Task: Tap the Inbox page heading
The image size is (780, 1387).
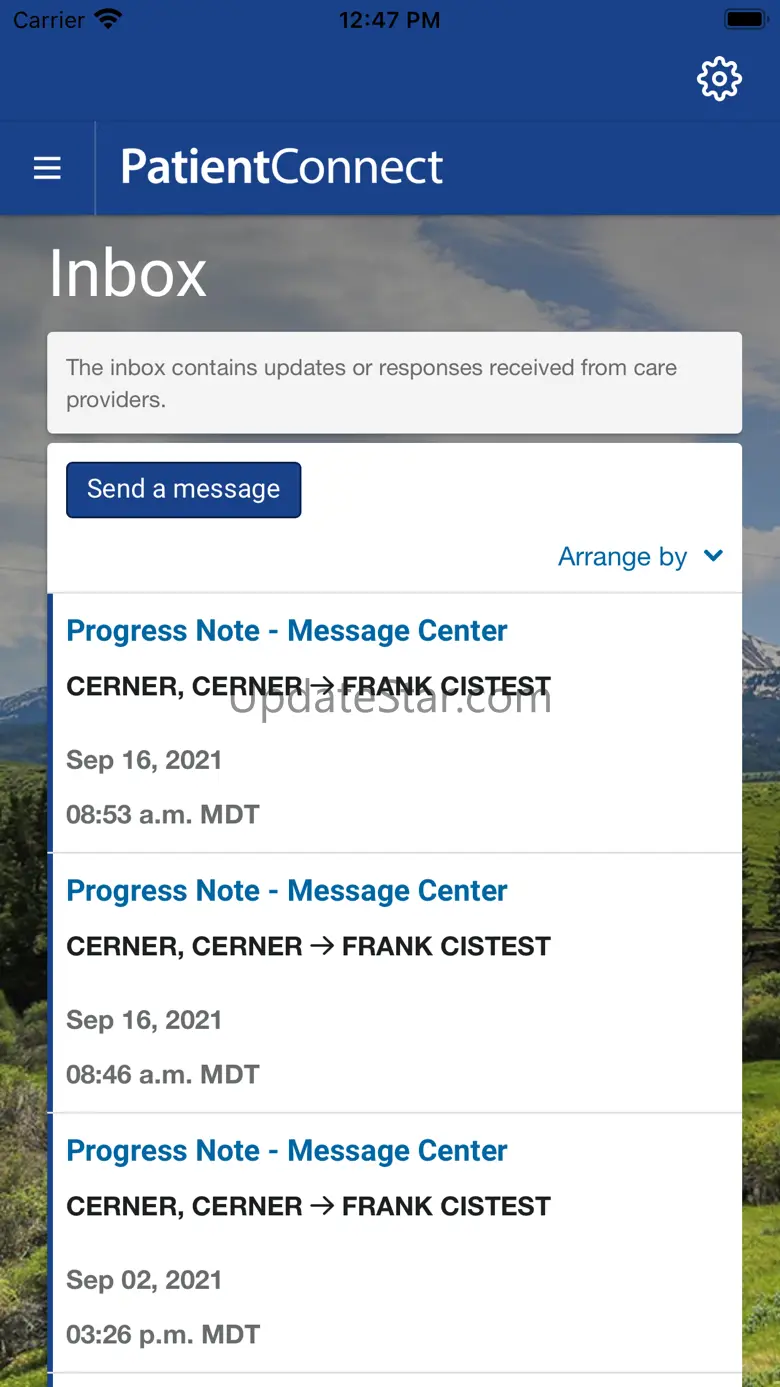Action: (128, 273)
